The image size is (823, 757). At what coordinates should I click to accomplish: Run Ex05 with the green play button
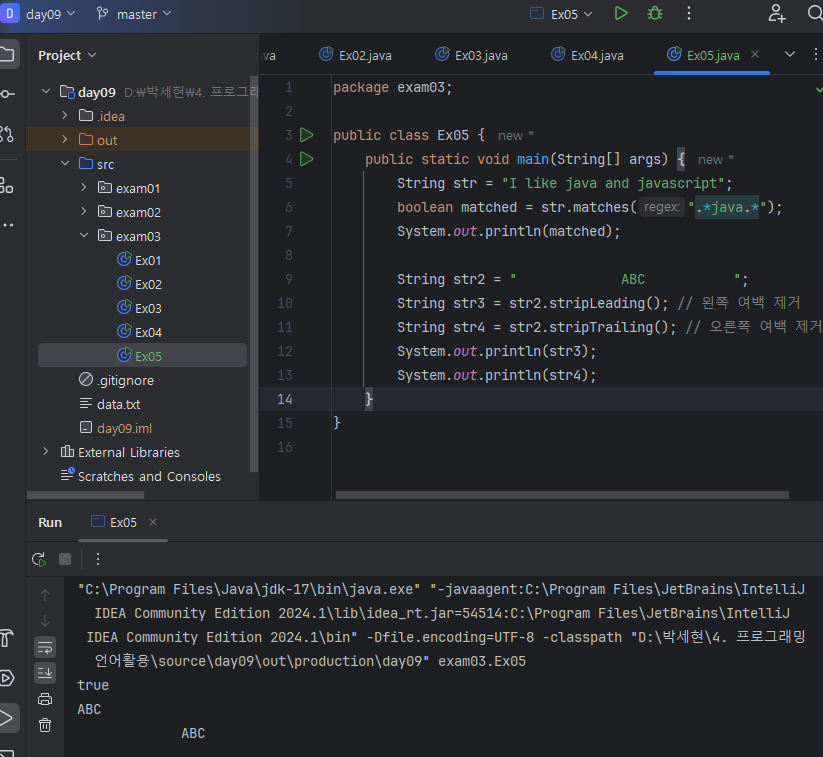click(x=621, y=14)
